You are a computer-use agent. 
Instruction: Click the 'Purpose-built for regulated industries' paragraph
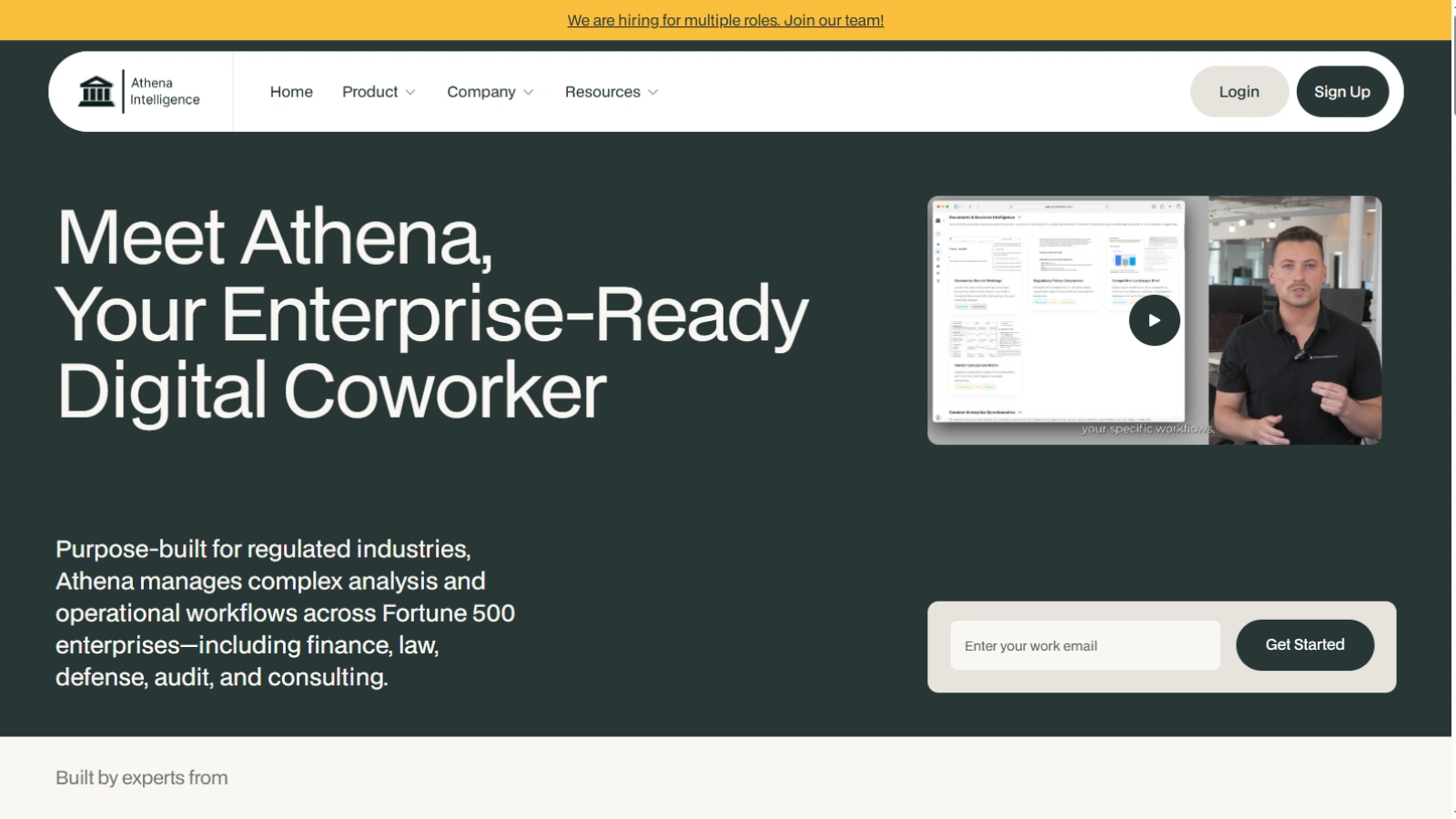285,613
